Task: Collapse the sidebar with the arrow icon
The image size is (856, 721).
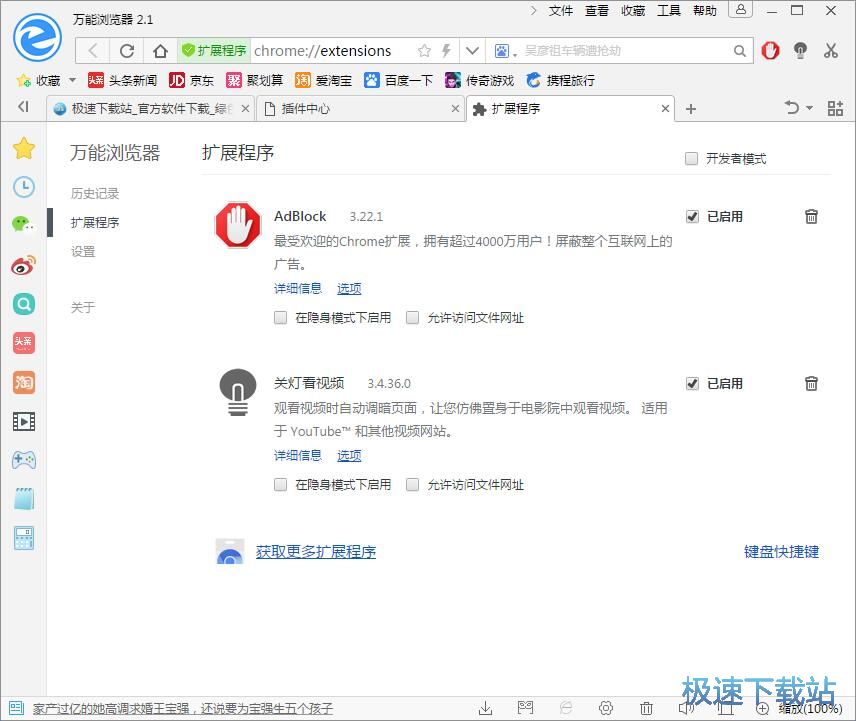Action: pyautogui.click(x=23, y=106)
